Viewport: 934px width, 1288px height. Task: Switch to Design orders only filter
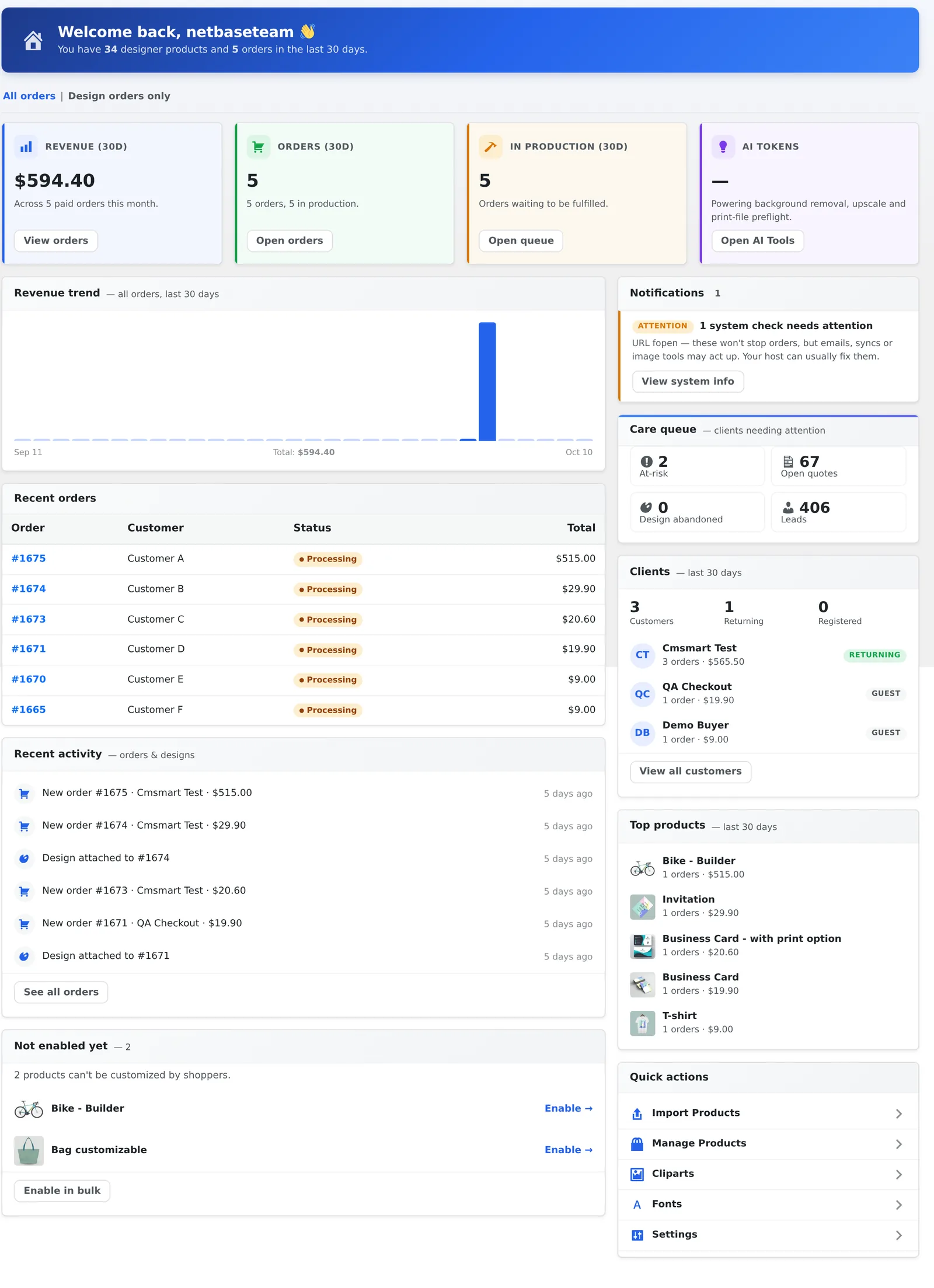119,96
